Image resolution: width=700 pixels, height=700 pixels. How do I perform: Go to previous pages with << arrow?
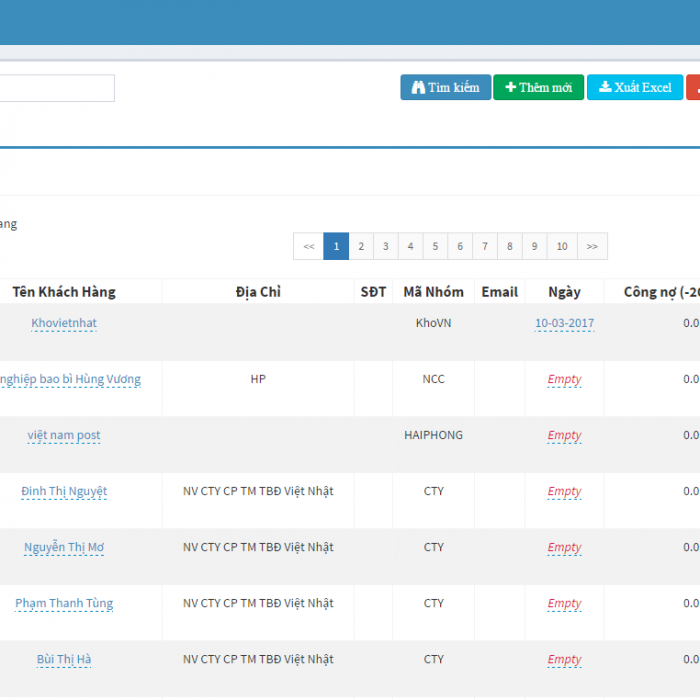308,246
